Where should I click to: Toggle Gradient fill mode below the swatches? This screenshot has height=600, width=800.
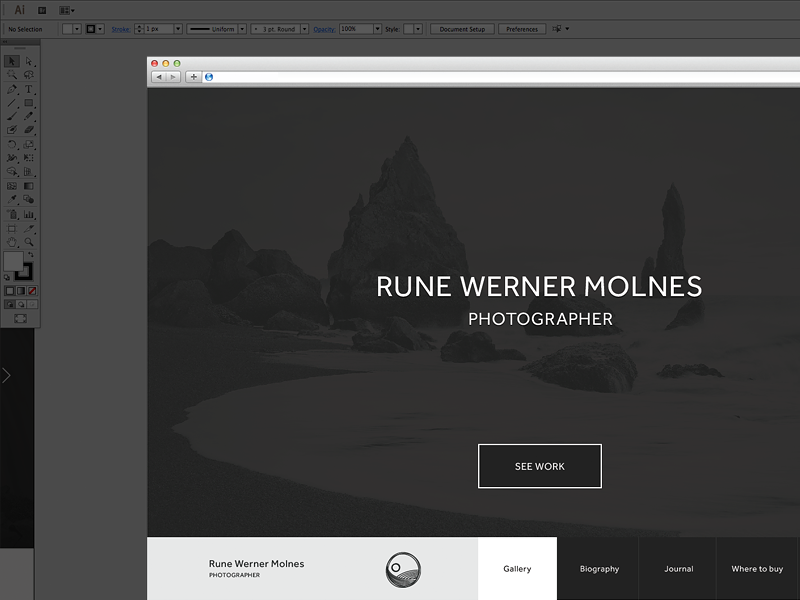tap(21, 290)
